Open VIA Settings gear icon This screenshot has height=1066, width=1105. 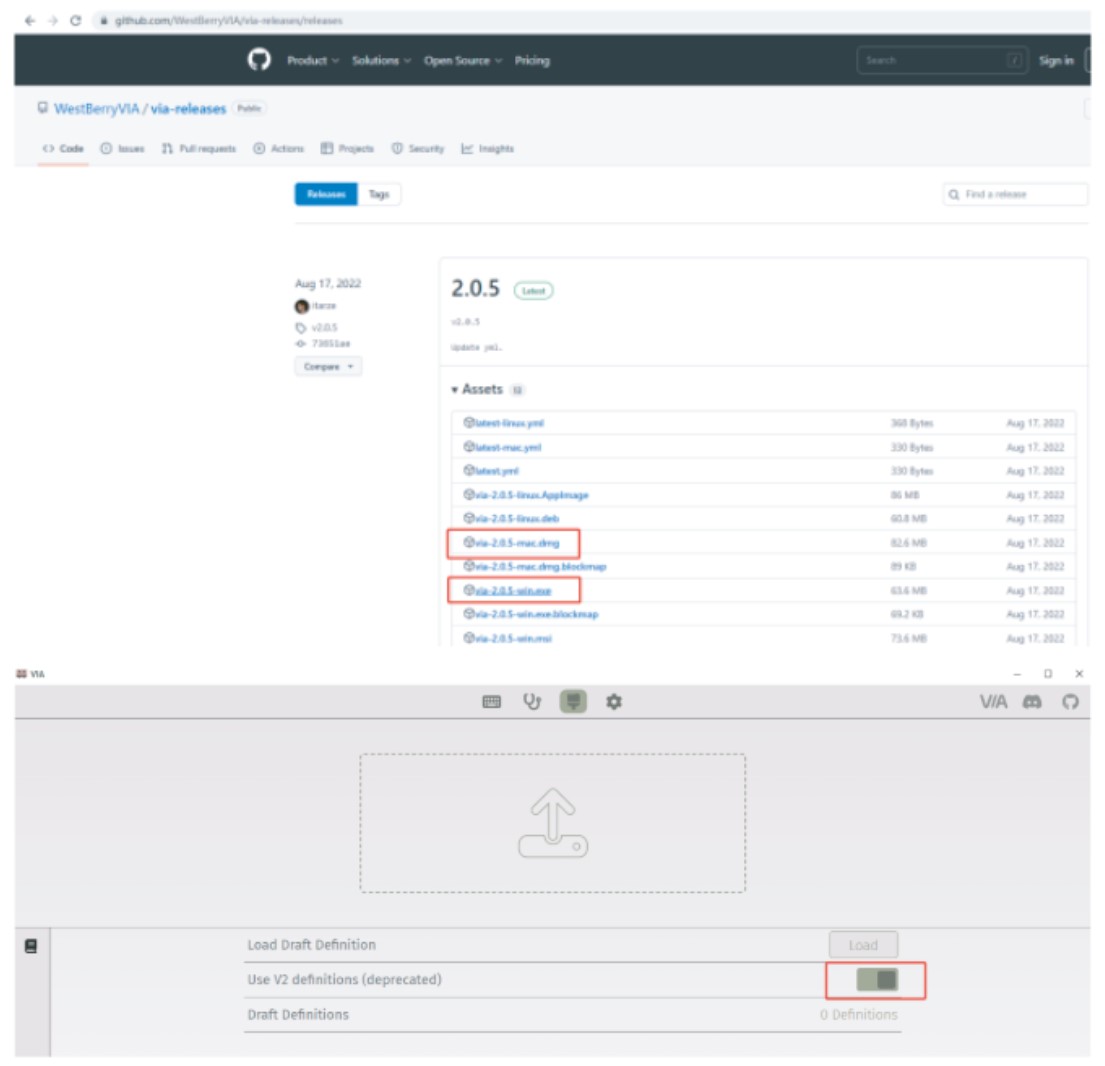click(614, 702)
